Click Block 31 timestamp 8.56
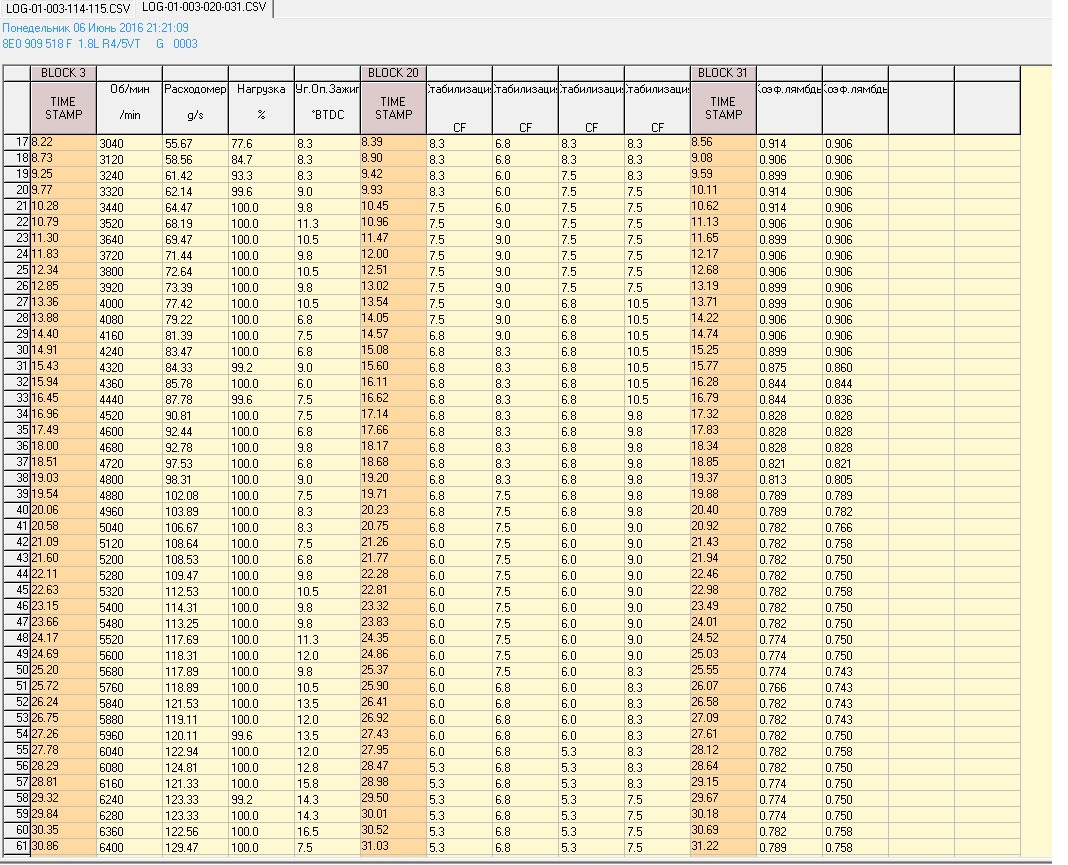1068x865 pixels. [723, 142]
